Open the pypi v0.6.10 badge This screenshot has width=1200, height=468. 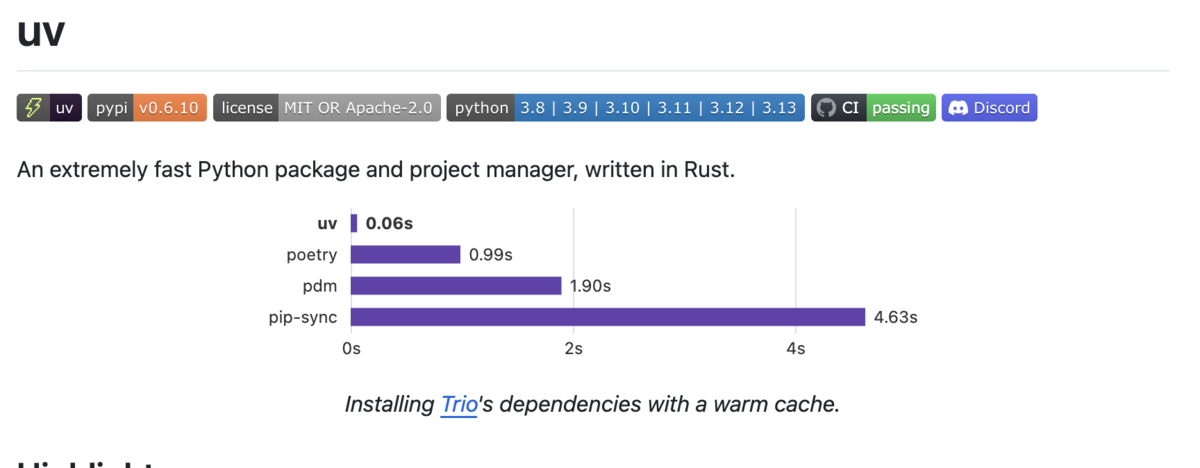147,107
